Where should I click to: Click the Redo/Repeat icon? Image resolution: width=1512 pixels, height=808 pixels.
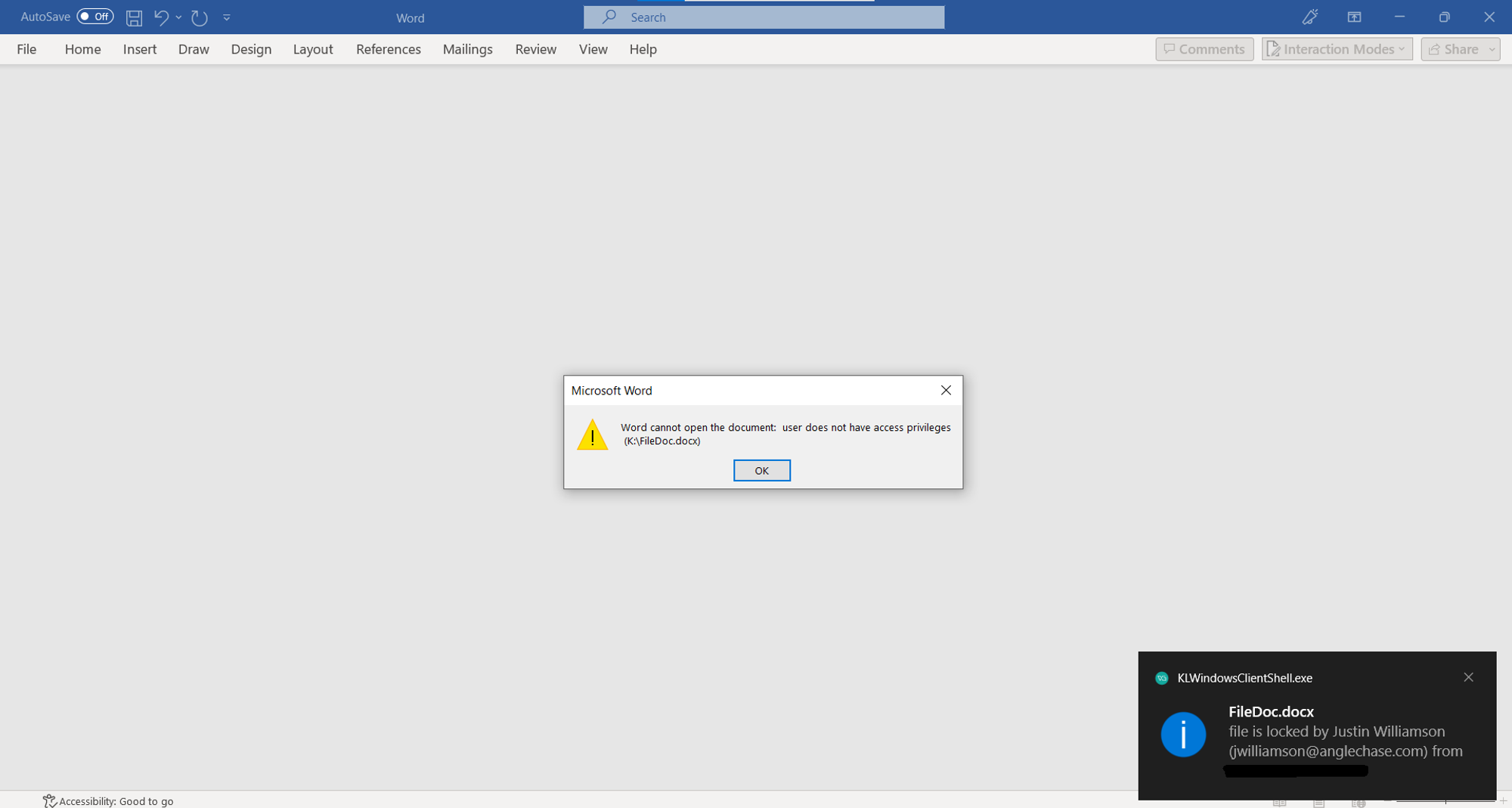coord(200,17)
